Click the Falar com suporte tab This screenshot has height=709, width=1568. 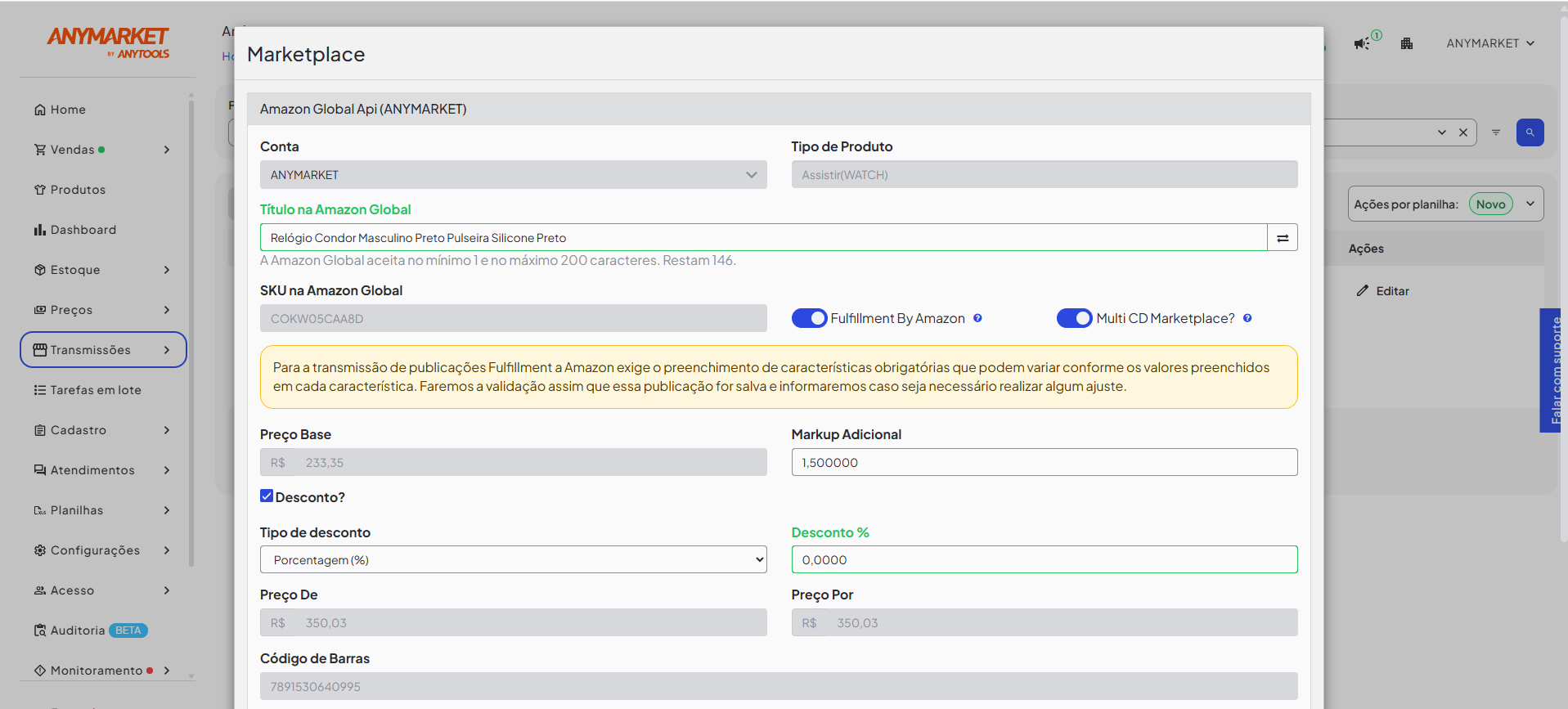click(1552, 370)
